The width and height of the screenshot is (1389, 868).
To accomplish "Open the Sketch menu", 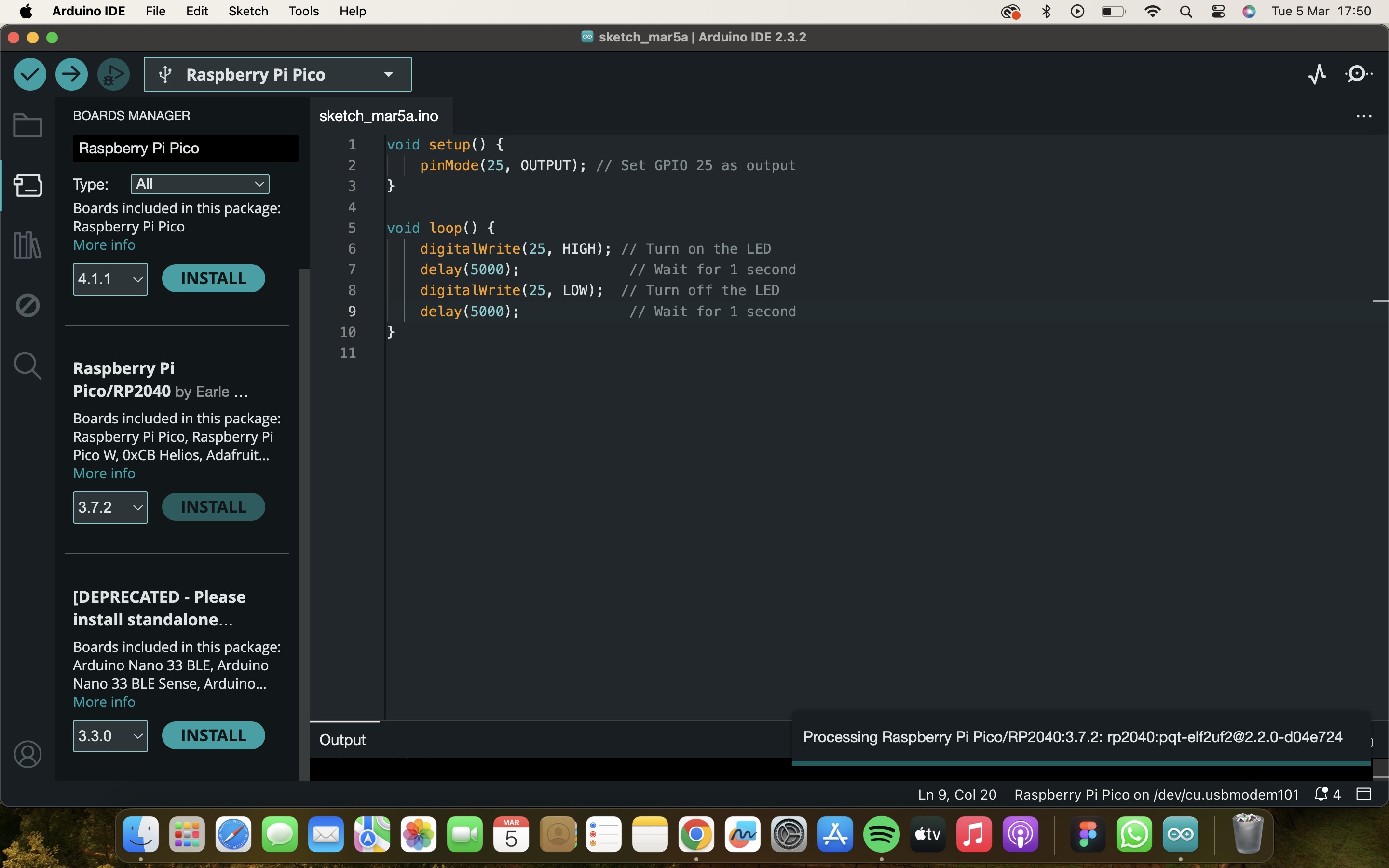I will pos(248,12).
